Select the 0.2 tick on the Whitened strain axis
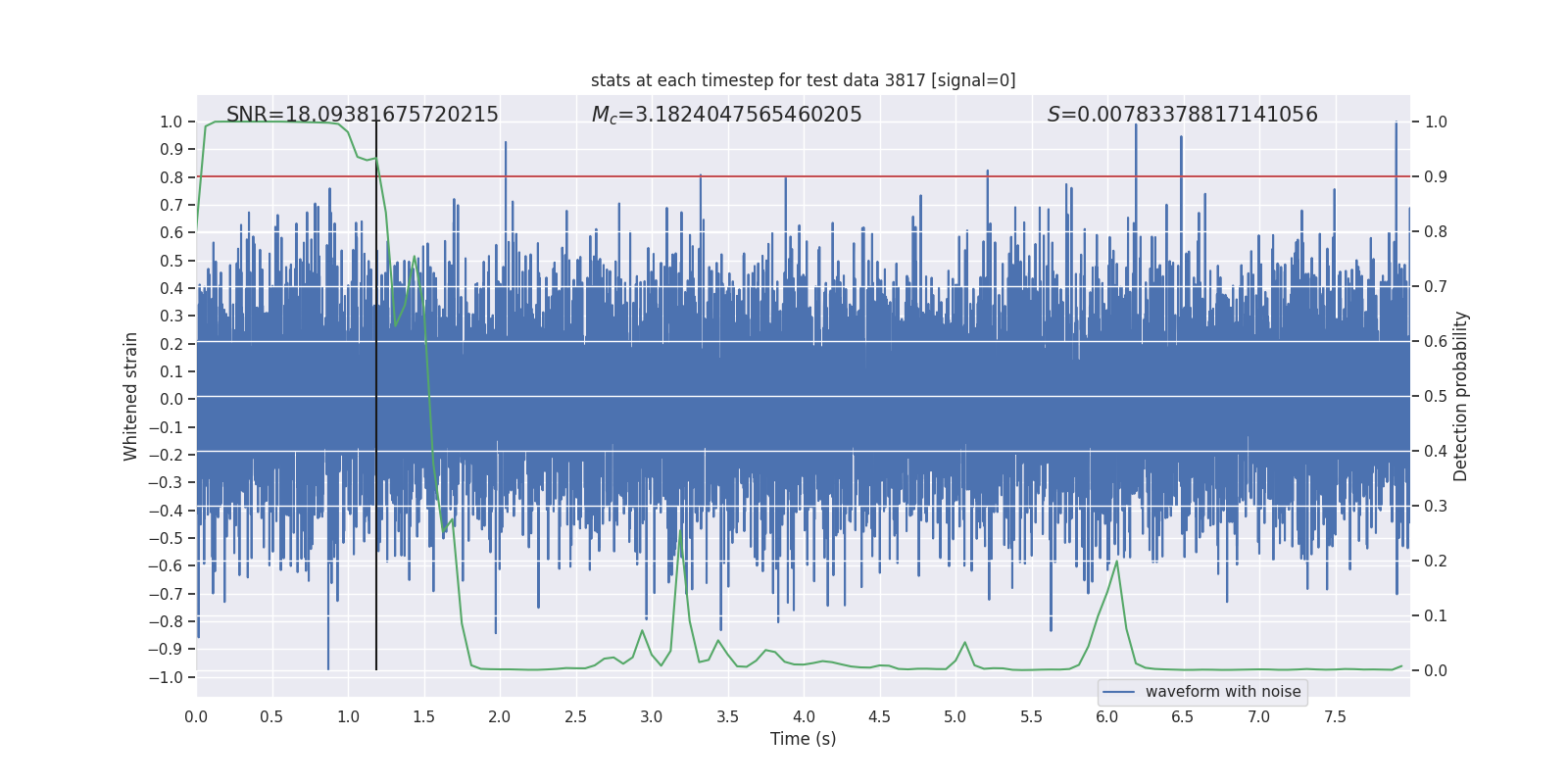 [171, 344]
